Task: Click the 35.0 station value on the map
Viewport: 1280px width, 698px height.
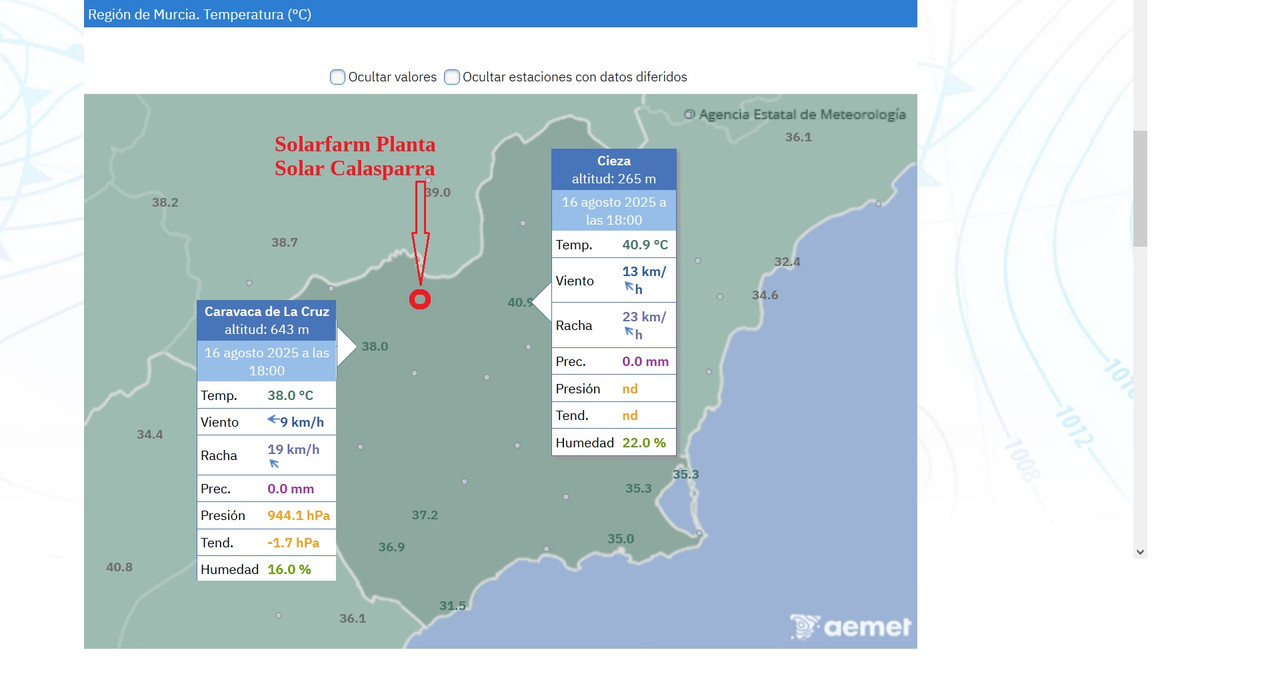Action: click(621, 539)
